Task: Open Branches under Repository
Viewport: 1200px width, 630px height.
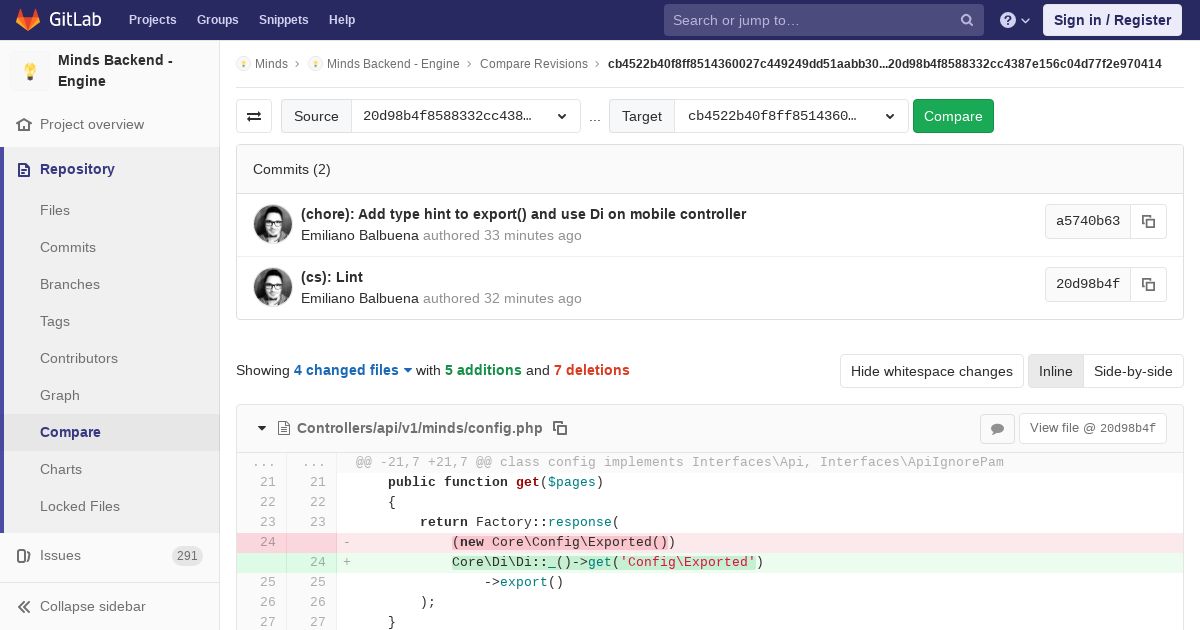Action: 70,285
